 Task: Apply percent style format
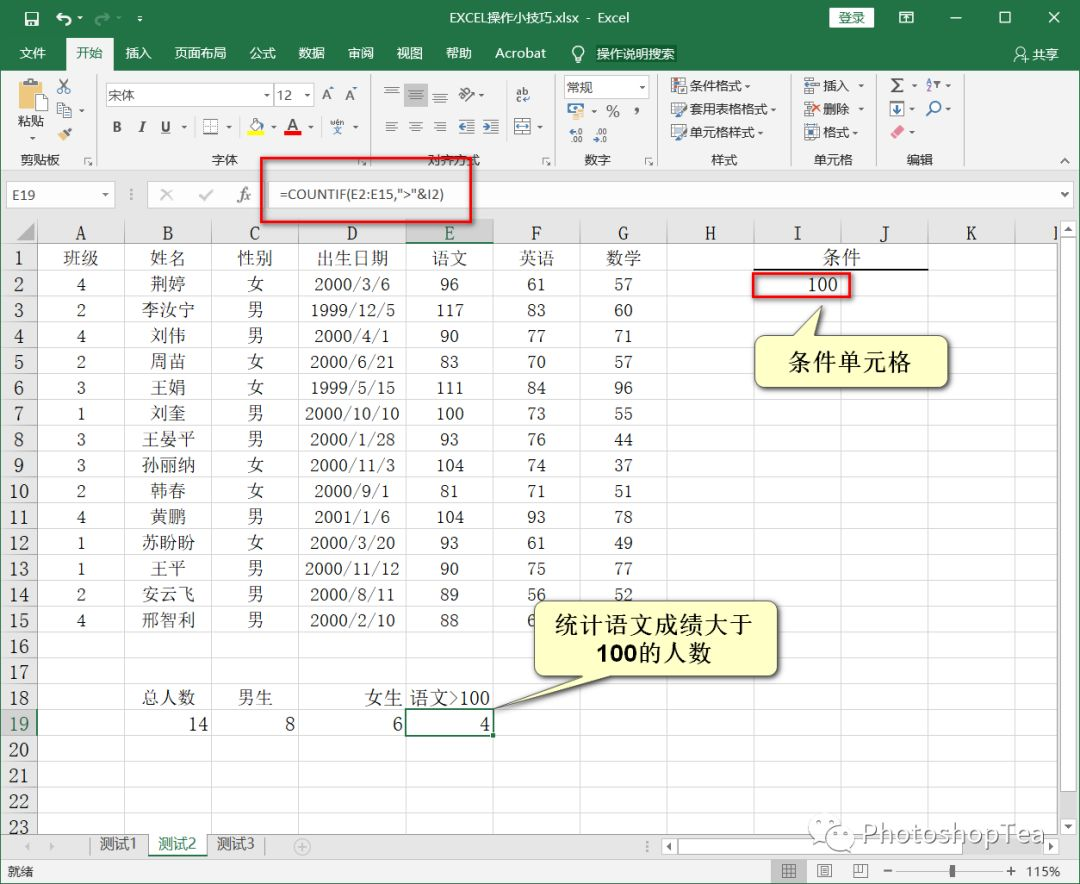[613, 111]
